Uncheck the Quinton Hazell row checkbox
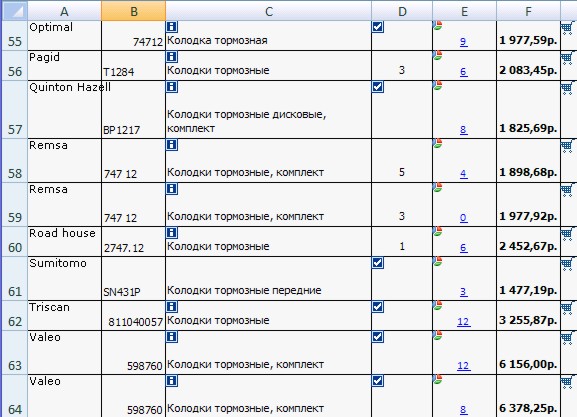Screen dimensions: 577x417 pyautogui.click(x=378, y=87)
